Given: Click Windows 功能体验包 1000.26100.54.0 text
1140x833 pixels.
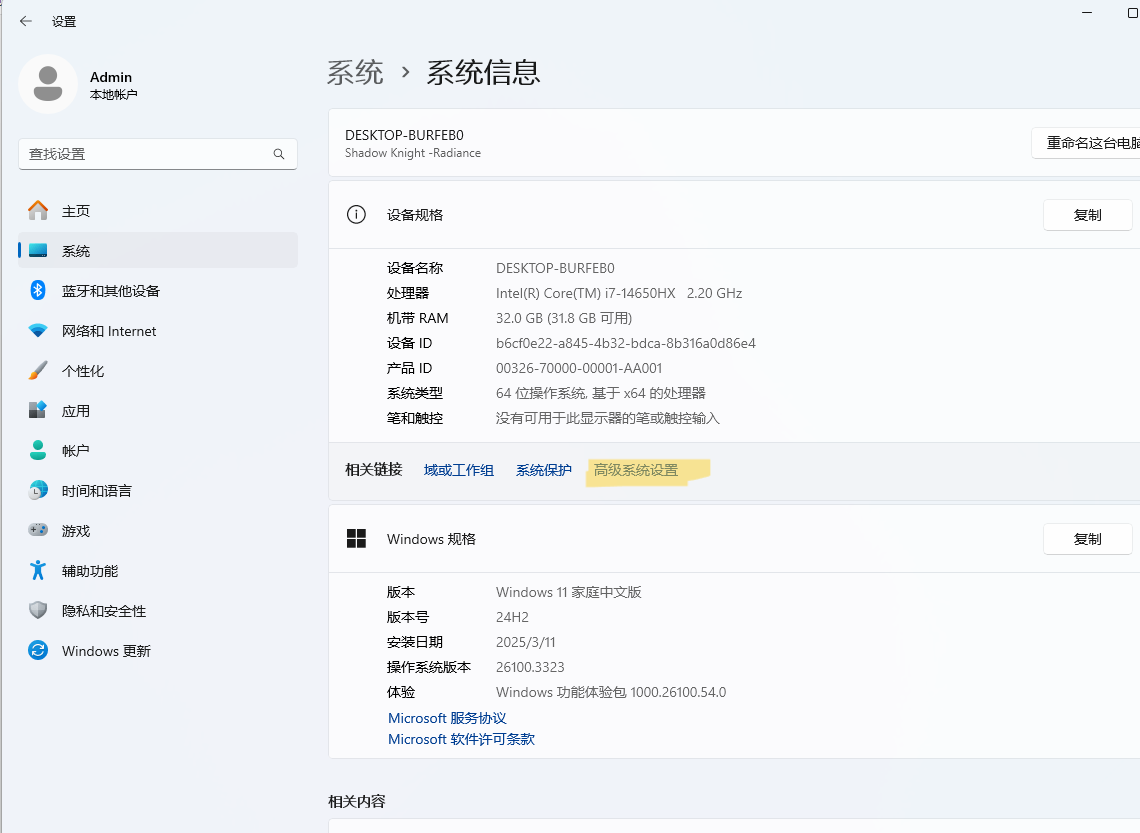Looking at the screenshot, I should coord(611,693).
